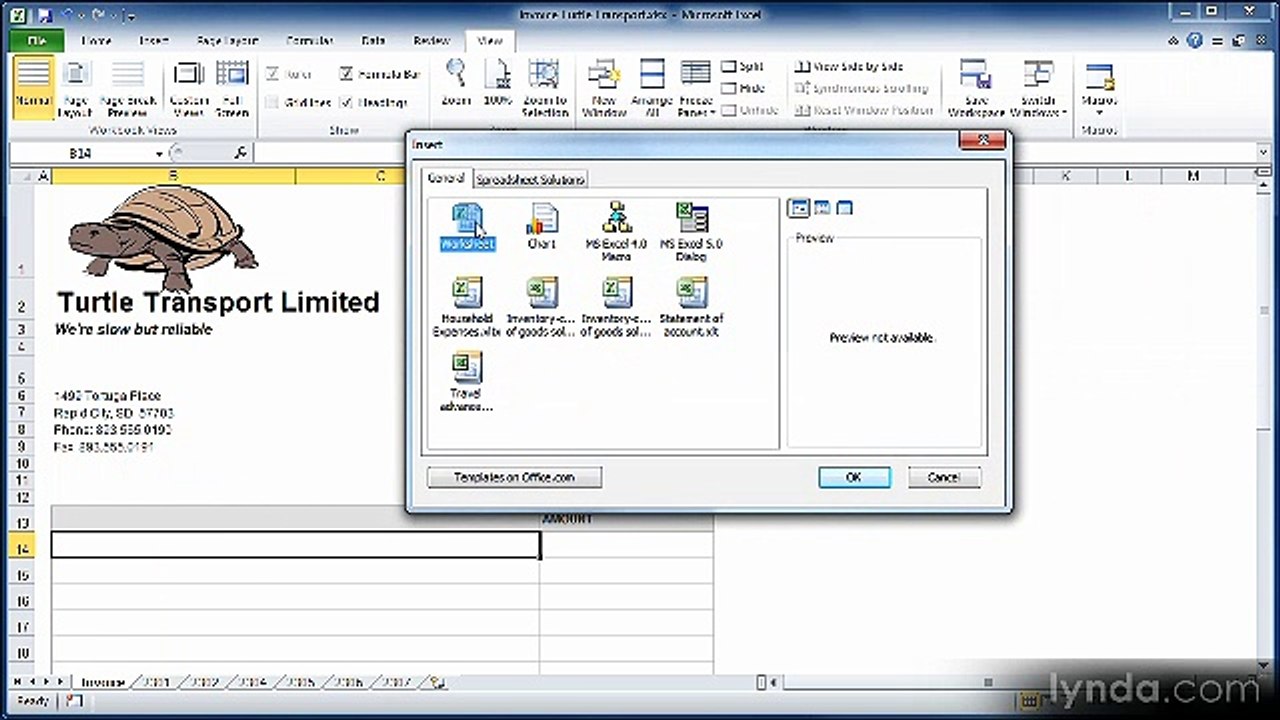Select the Chart template icon
1280x720 pixels.
coord(542,226)
